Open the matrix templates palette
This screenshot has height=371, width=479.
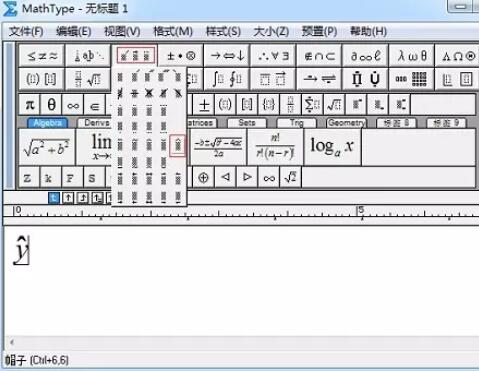pos(412,79)
